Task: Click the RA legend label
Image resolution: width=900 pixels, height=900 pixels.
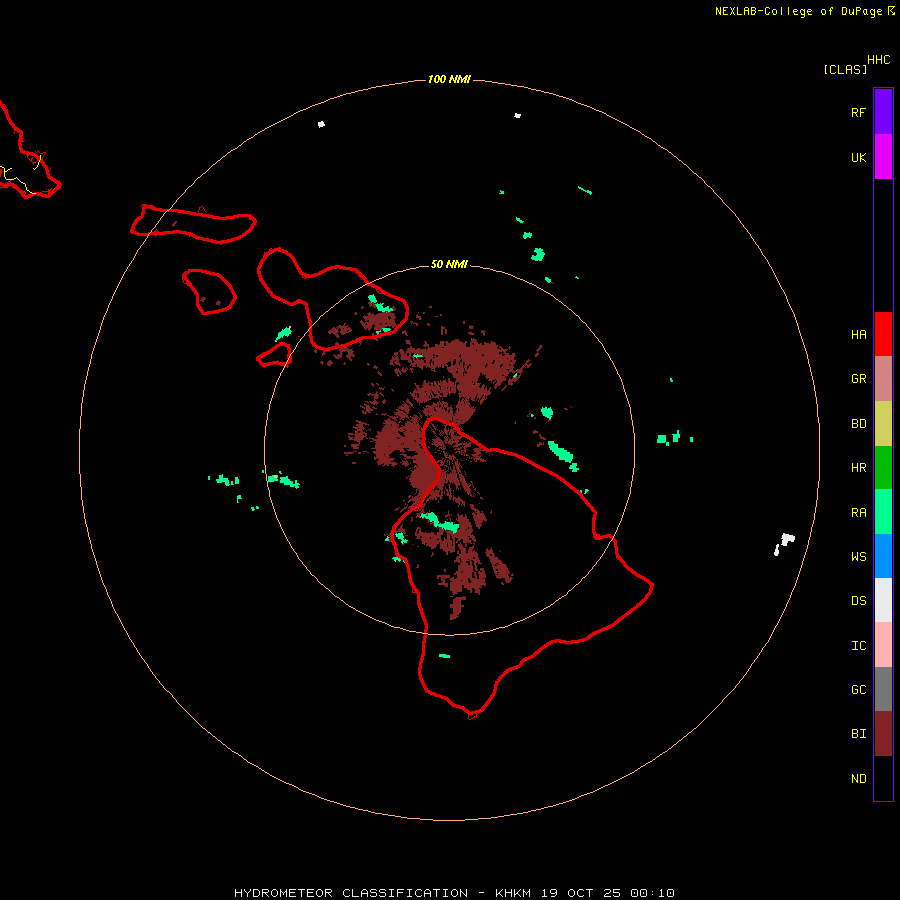Action: coord(858,513)
